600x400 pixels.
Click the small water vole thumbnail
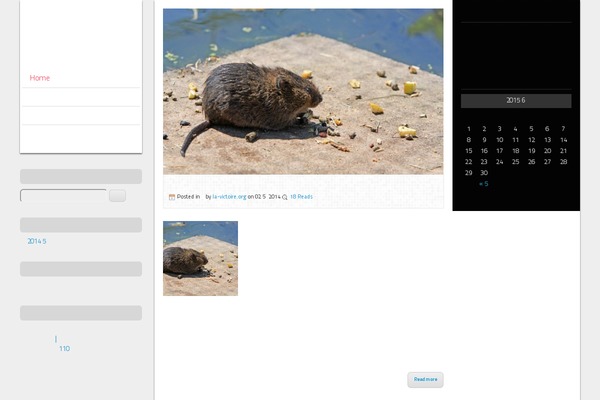[200, 258]
